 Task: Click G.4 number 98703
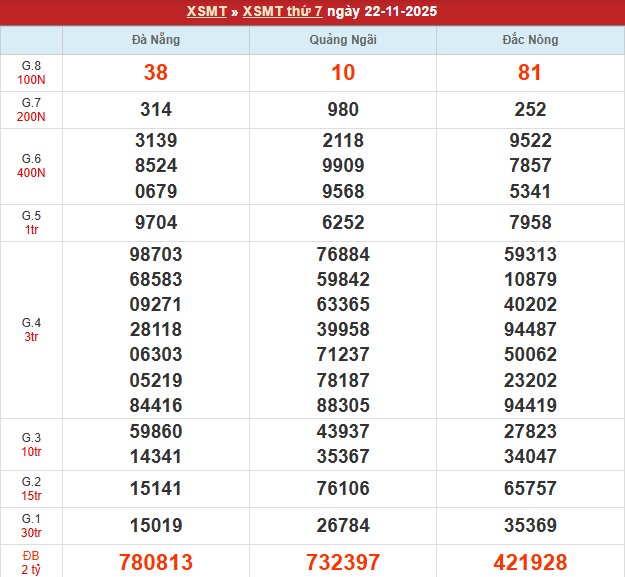(156, 254)
